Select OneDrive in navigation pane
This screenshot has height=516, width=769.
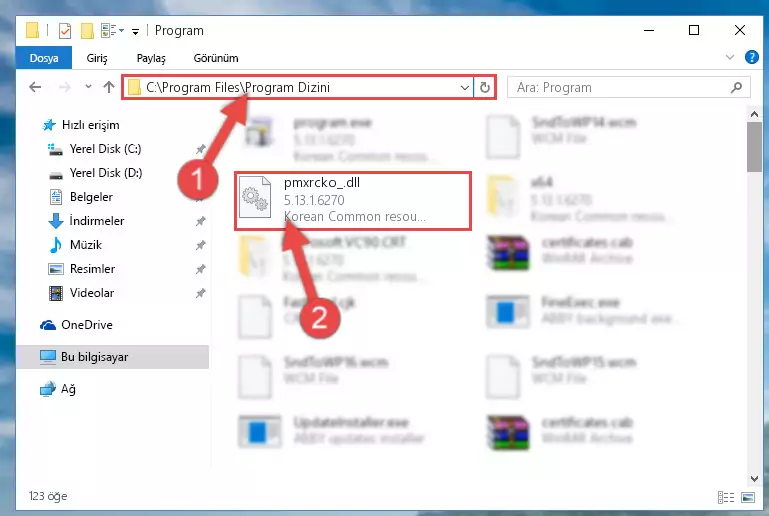pos(87,325)
